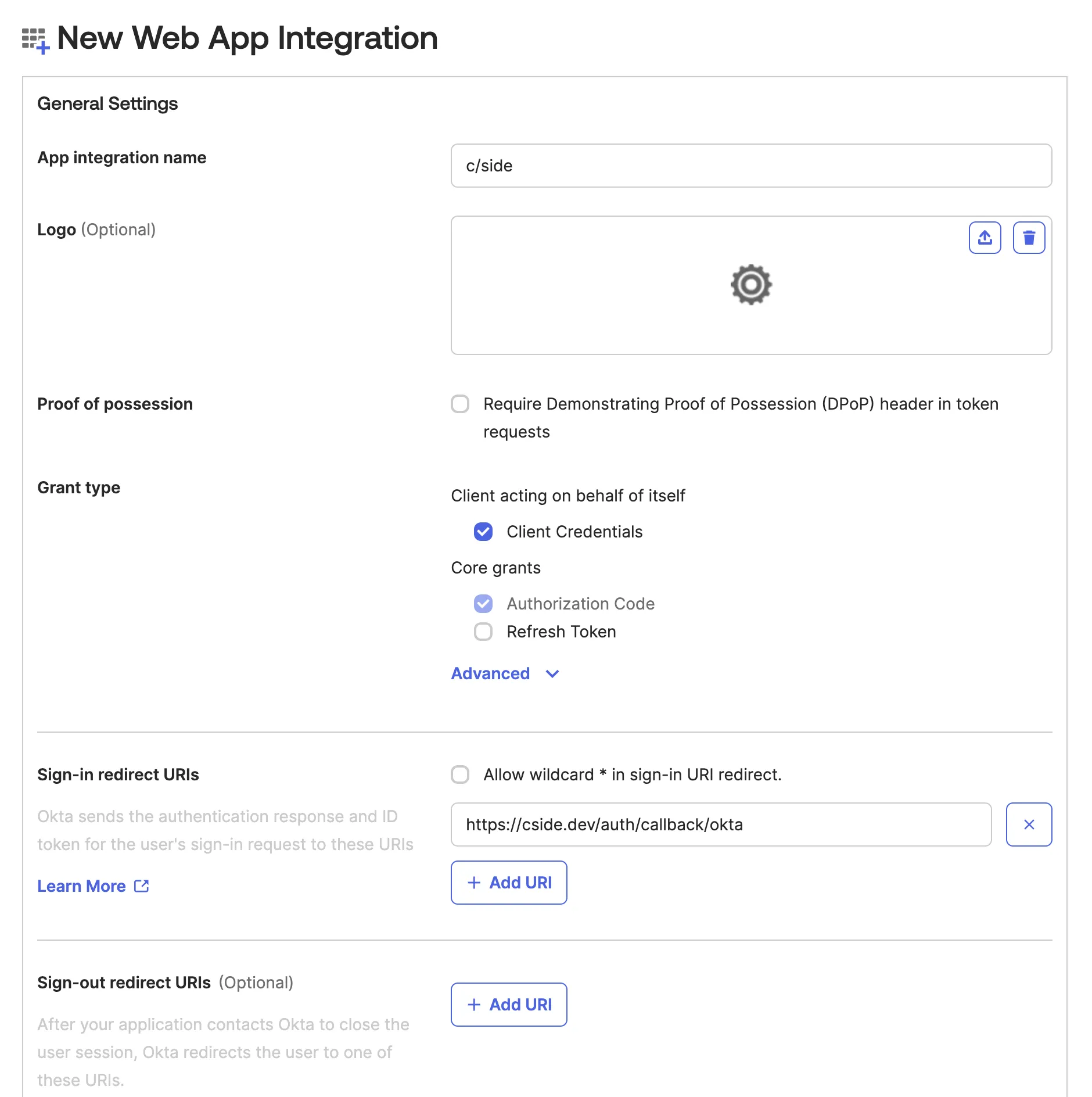1092x1097 pixels.
Task: Enable the Refresh Token grant
Action: tap(483, 632)
